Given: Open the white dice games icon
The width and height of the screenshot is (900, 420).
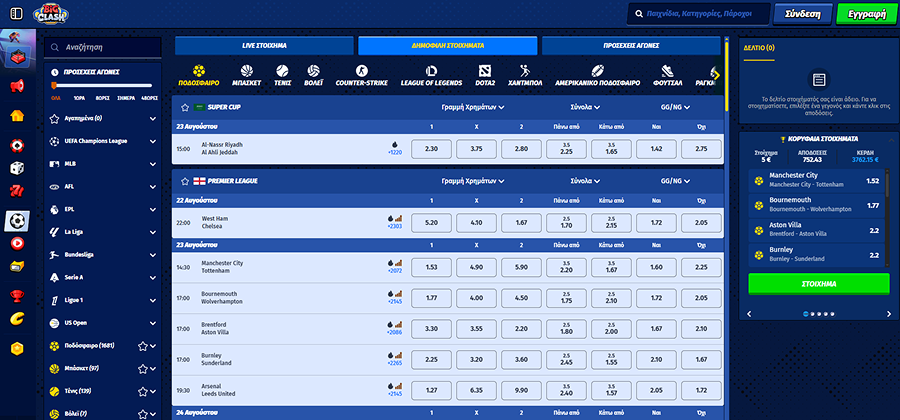Looking at the screenshot, I should [17, 168].
